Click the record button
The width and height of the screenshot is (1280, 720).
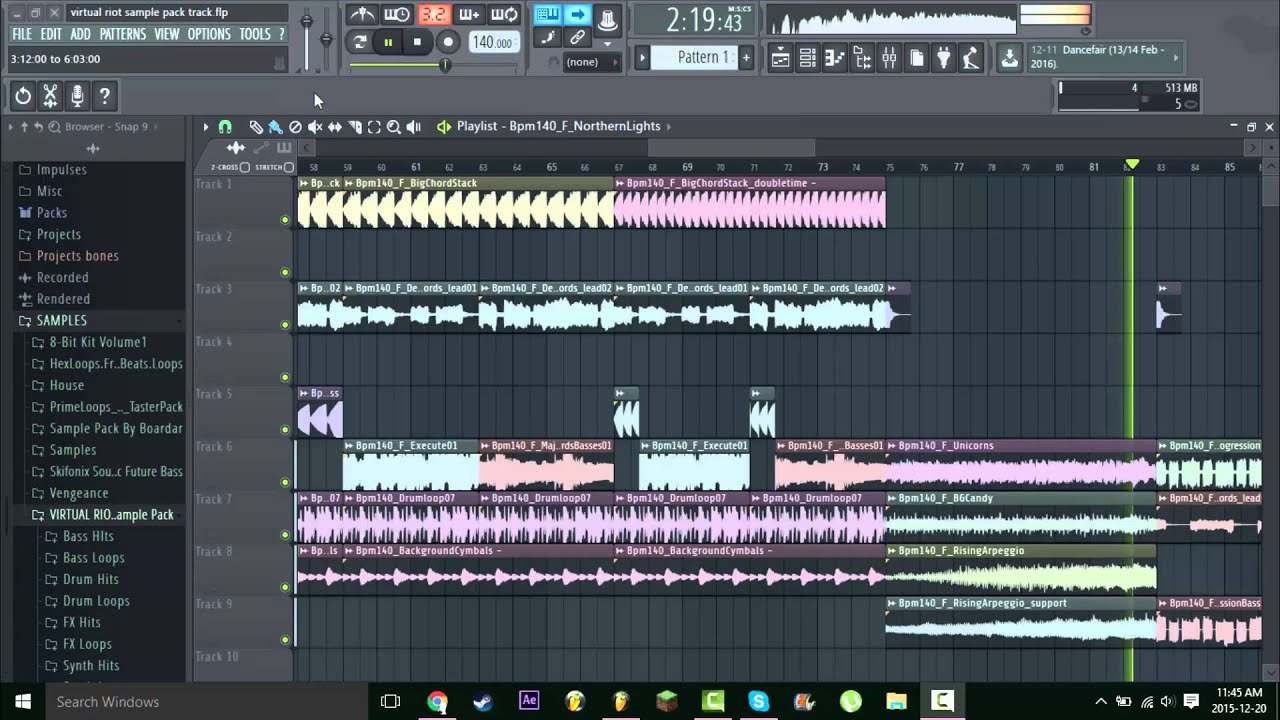(x=448, y=42)
